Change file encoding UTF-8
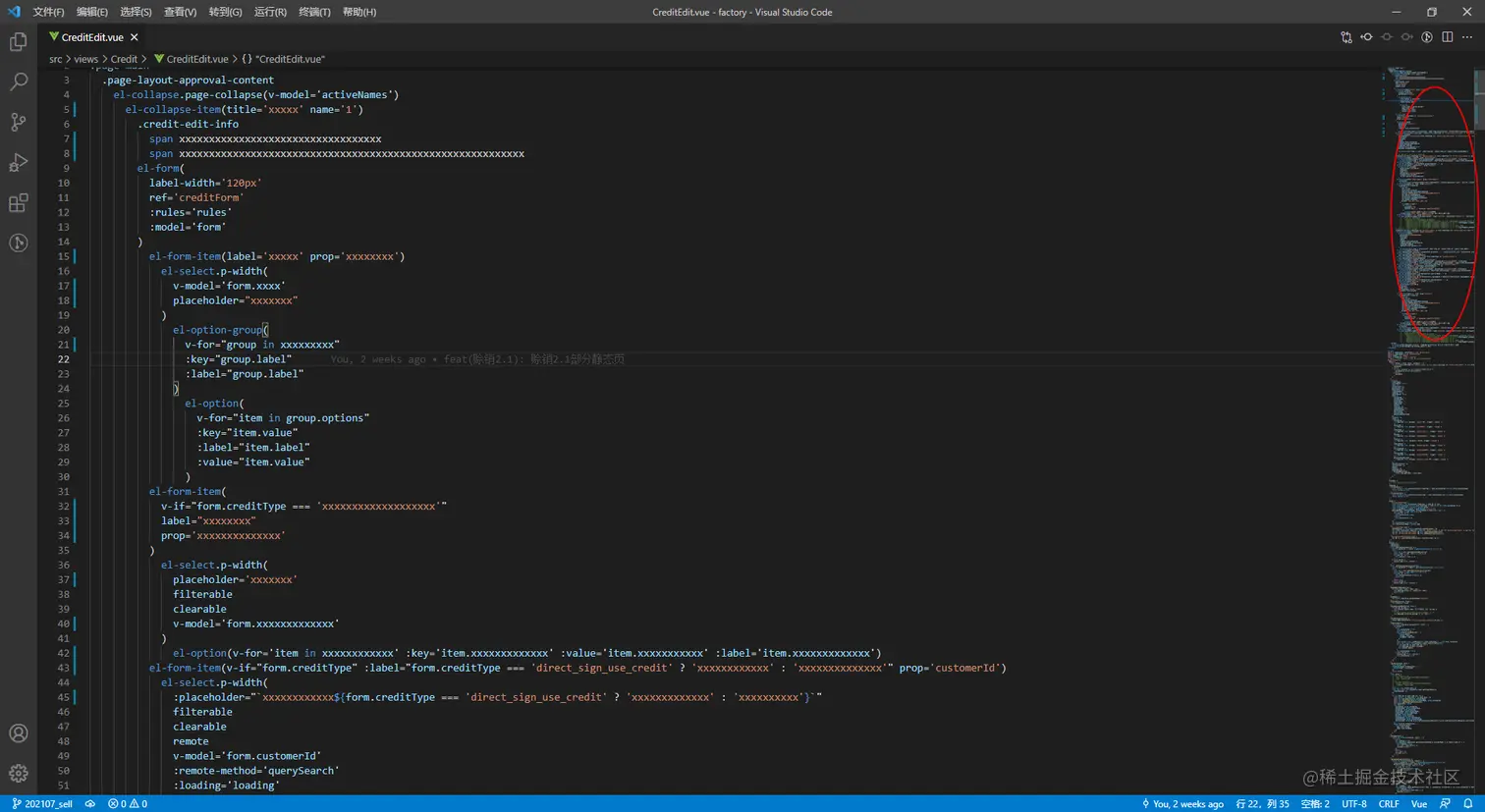Screen dimensions: 1485x812 tap(1354, 804)
